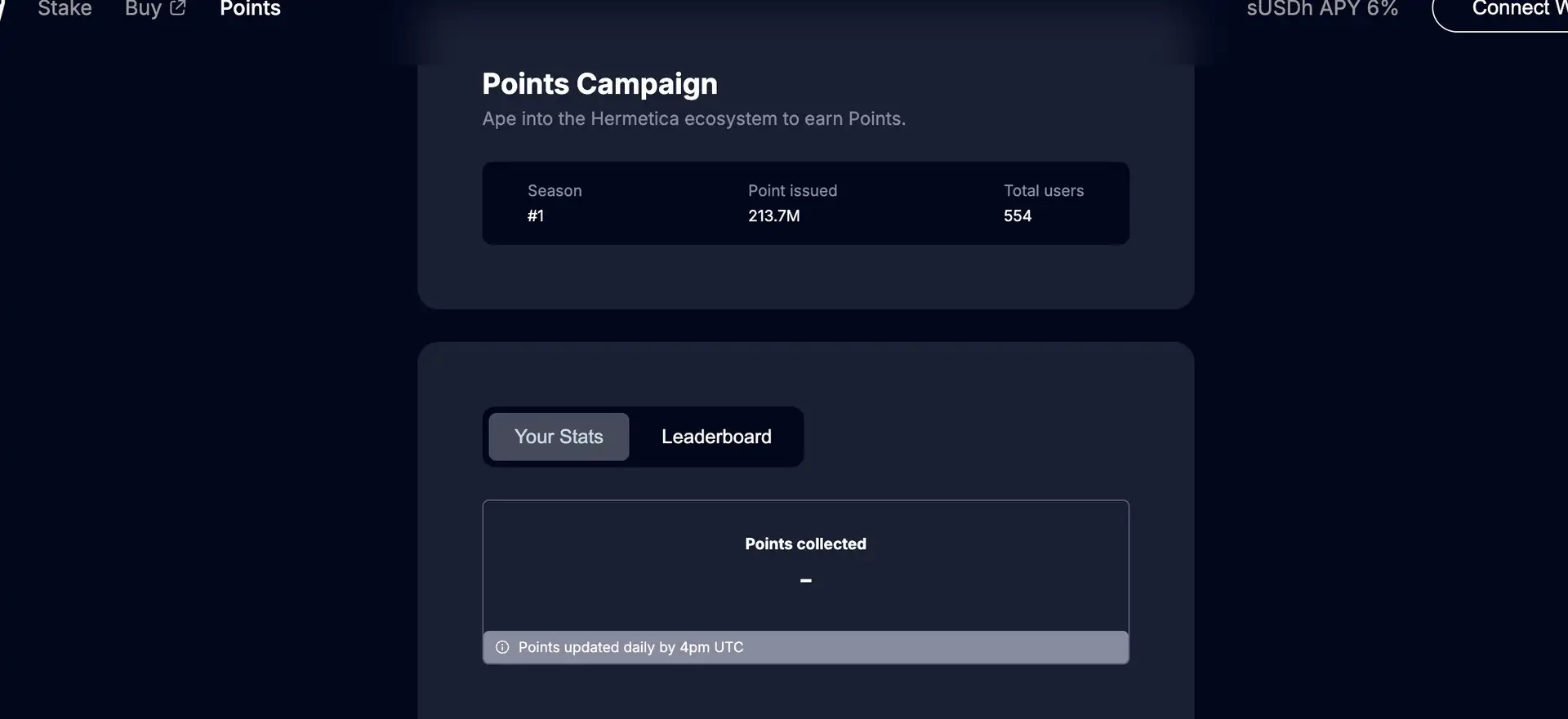Screen dimensions: 1568x719
Task: Click the Points Campaign heading
Action: (x=599, y=84)
